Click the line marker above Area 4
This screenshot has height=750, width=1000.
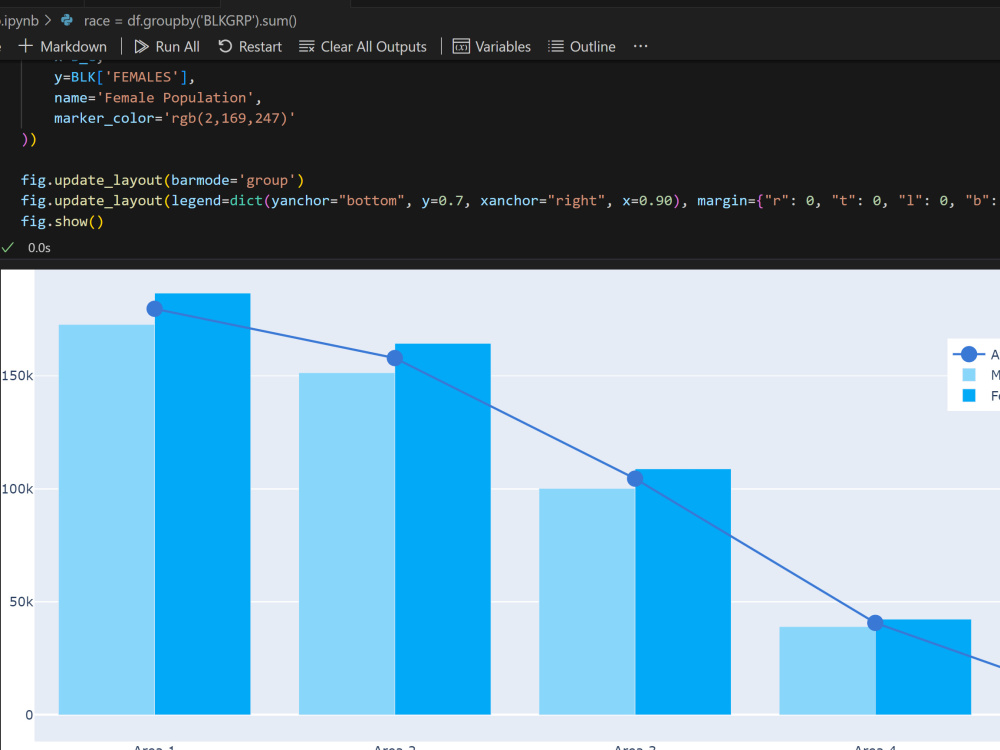876,623
